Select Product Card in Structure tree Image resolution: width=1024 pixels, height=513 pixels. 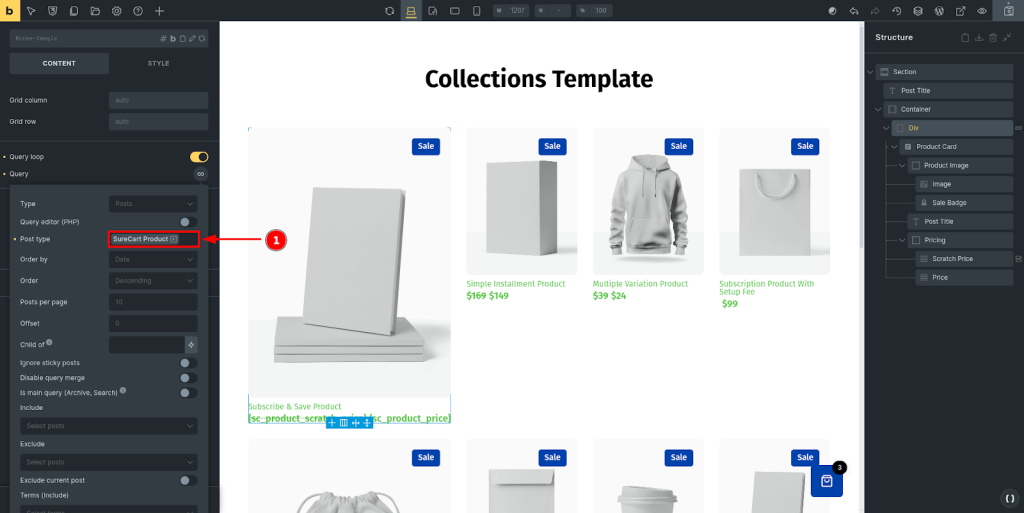936,147
